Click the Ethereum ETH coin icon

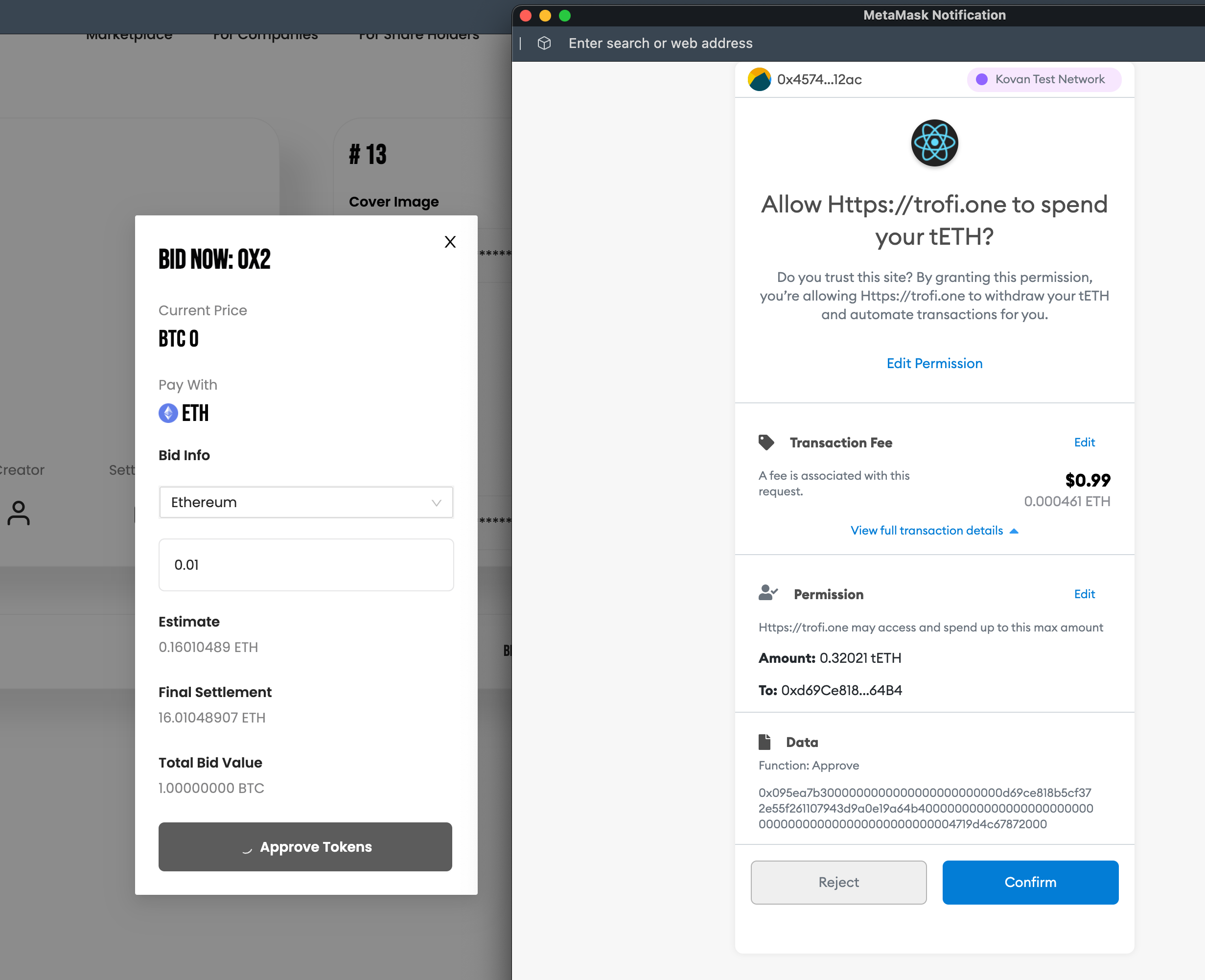tap(168, 413)
